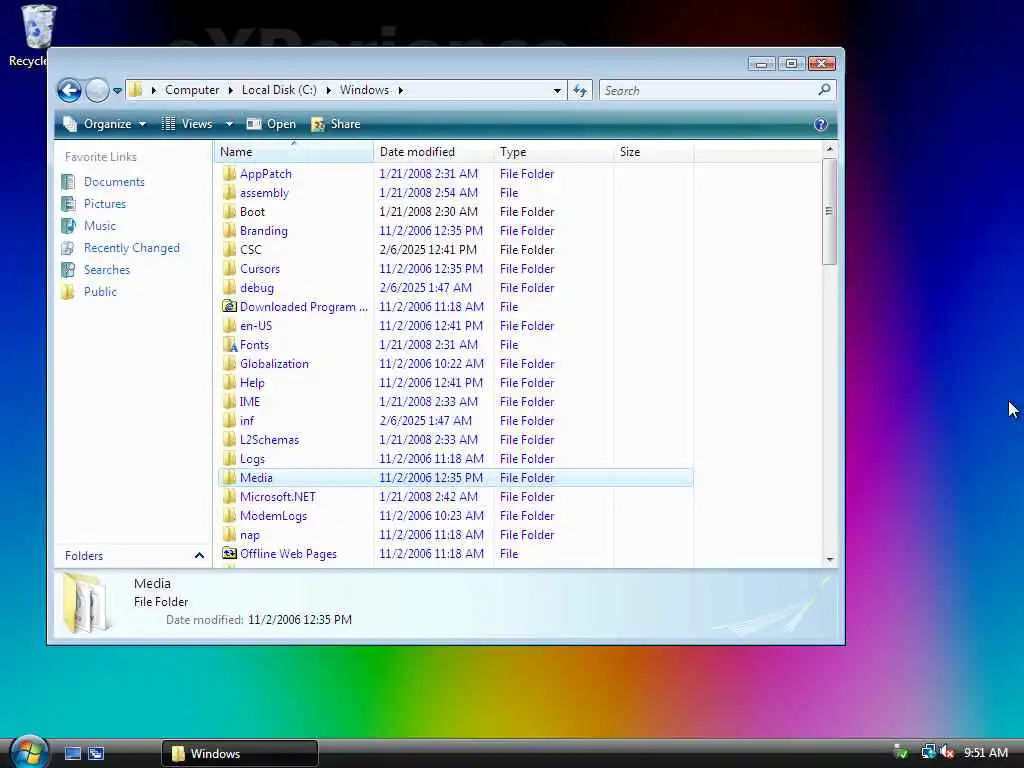Screen dimensions: 1024x768
Task: Sort by the Size column header
Action: (654, 152)
